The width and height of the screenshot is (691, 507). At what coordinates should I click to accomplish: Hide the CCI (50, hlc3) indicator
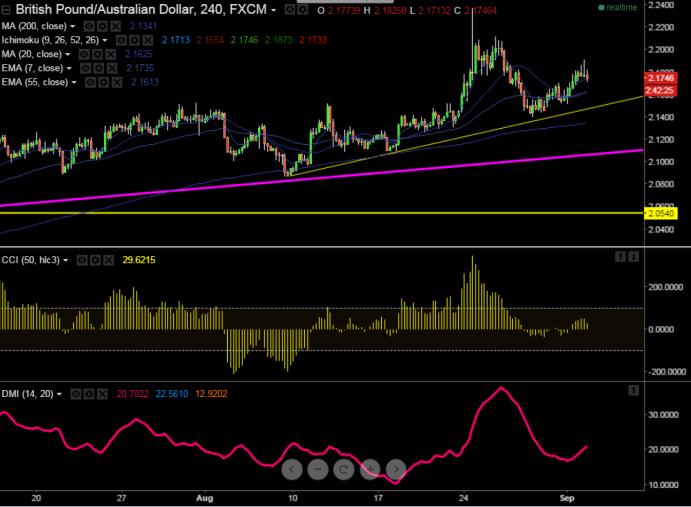(x=82, y=261)
